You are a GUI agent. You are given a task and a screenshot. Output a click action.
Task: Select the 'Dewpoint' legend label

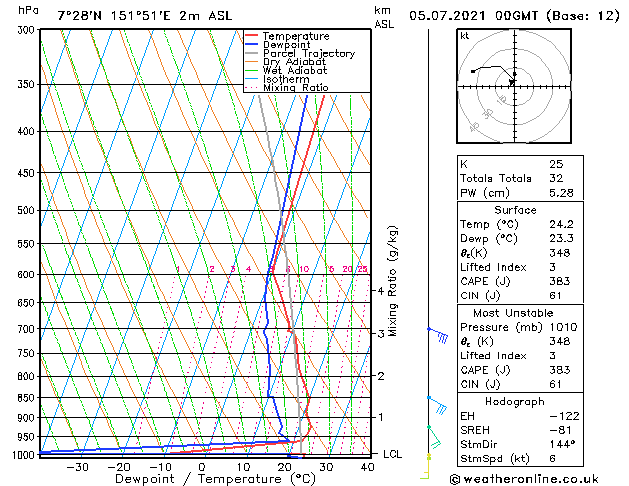pos(286,45)
